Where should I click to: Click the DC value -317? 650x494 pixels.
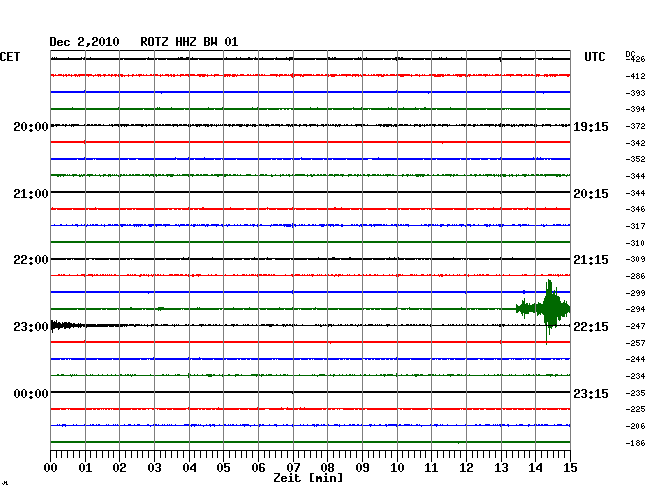[635, 226]
